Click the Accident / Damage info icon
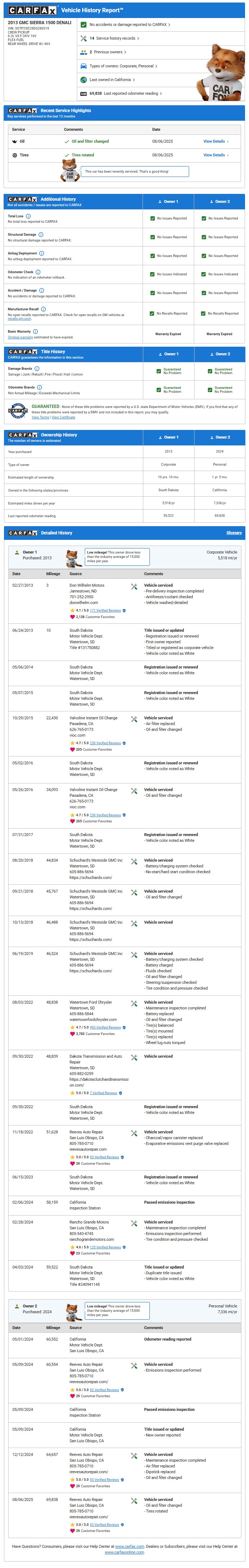Screen dimensions: 249x1568 [41, 290]
